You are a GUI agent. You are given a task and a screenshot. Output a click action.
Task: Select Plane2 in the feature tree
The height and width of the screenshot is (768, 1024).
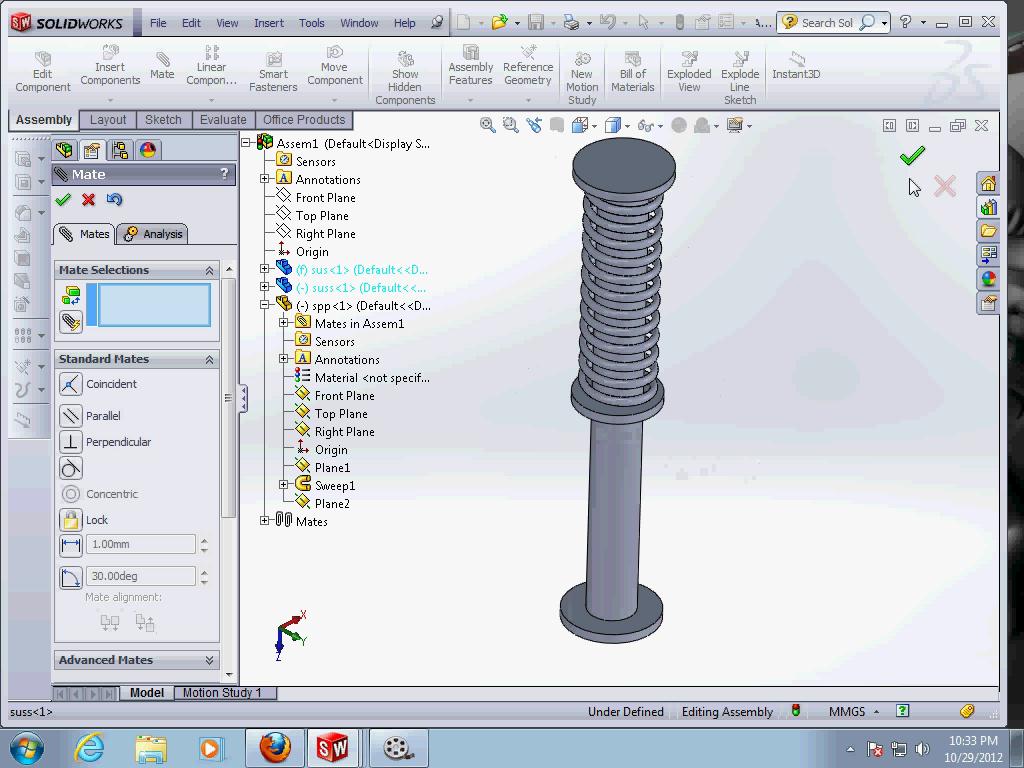(332, 504)
